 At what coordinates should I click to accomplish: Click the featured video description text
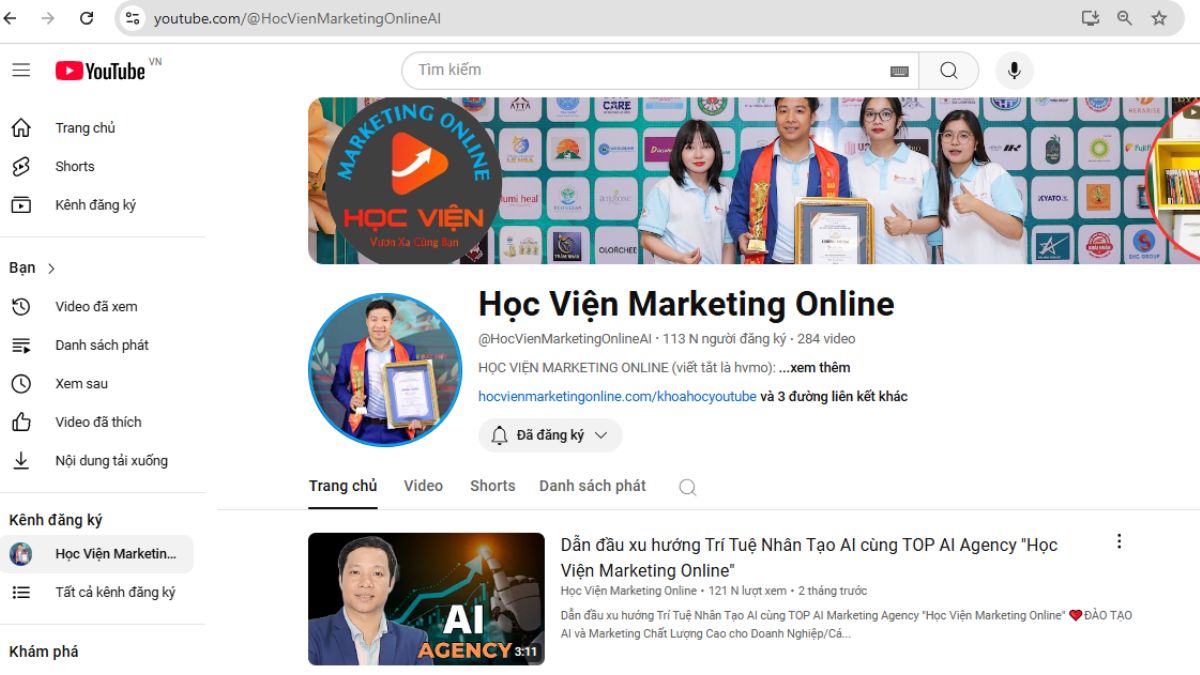(x=846, y=624)
